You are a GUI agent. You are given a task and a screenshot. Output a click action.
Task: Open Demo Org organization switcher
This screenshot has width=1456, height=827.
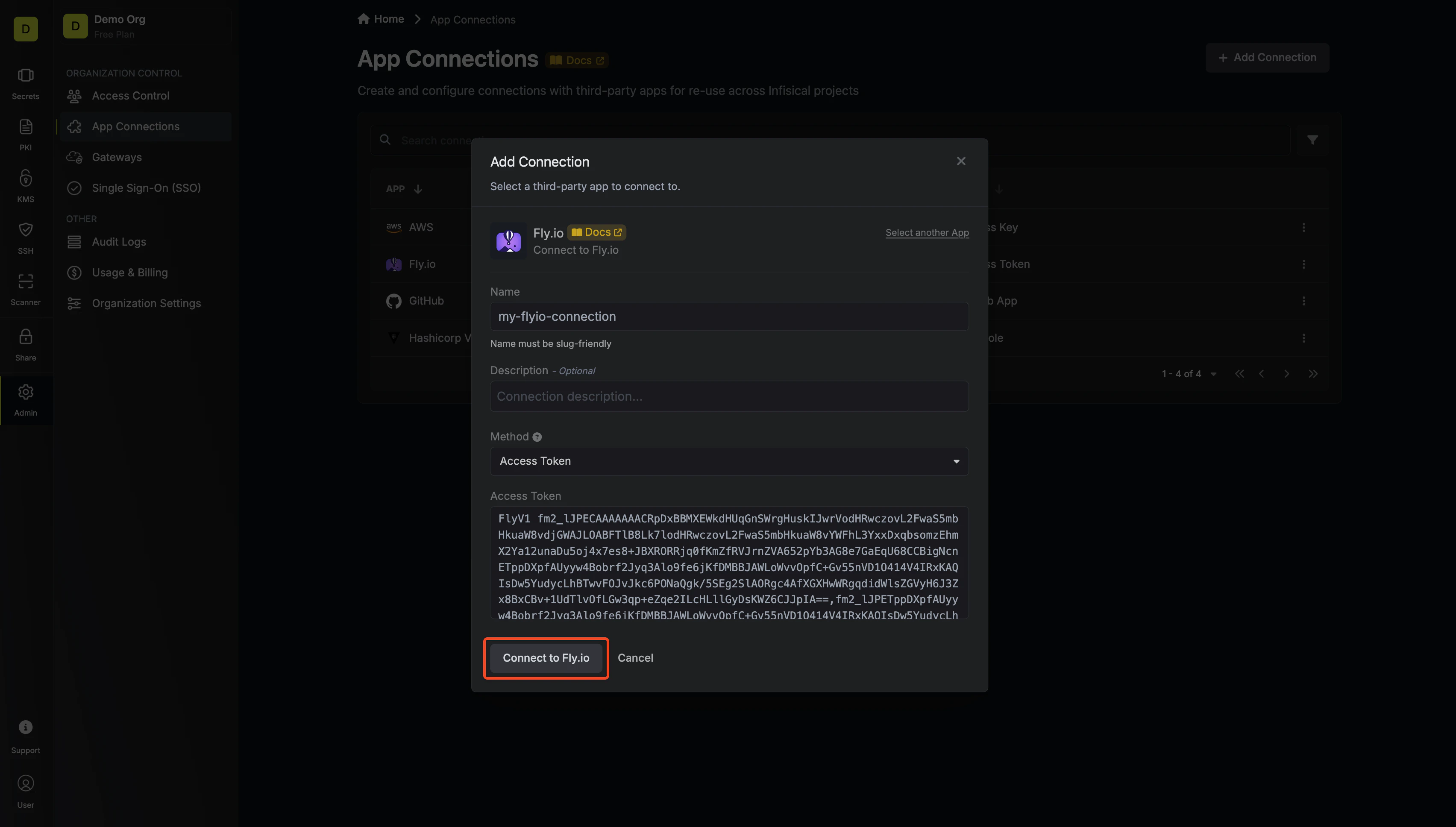click(145, 26)
